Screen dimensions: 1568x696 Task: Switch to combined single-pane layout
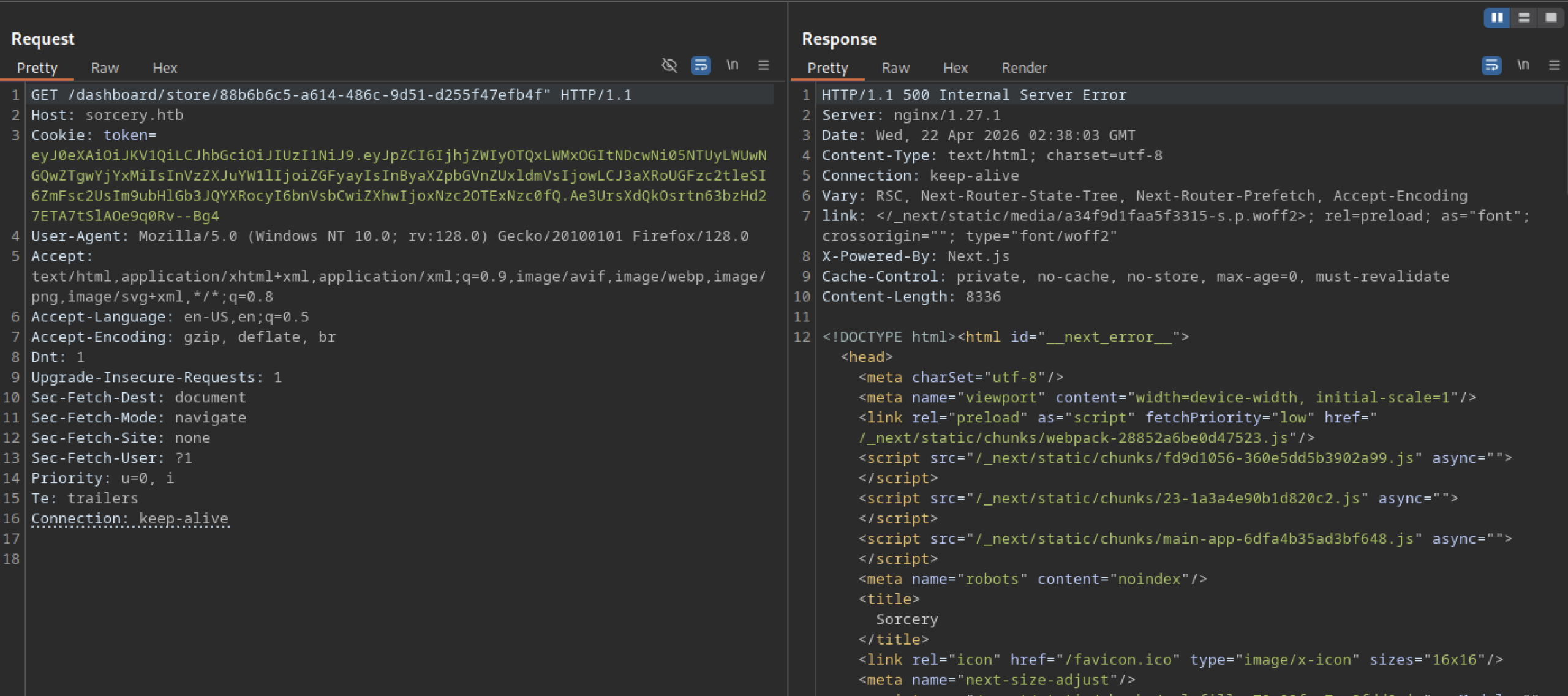(x=1551, y=18)
